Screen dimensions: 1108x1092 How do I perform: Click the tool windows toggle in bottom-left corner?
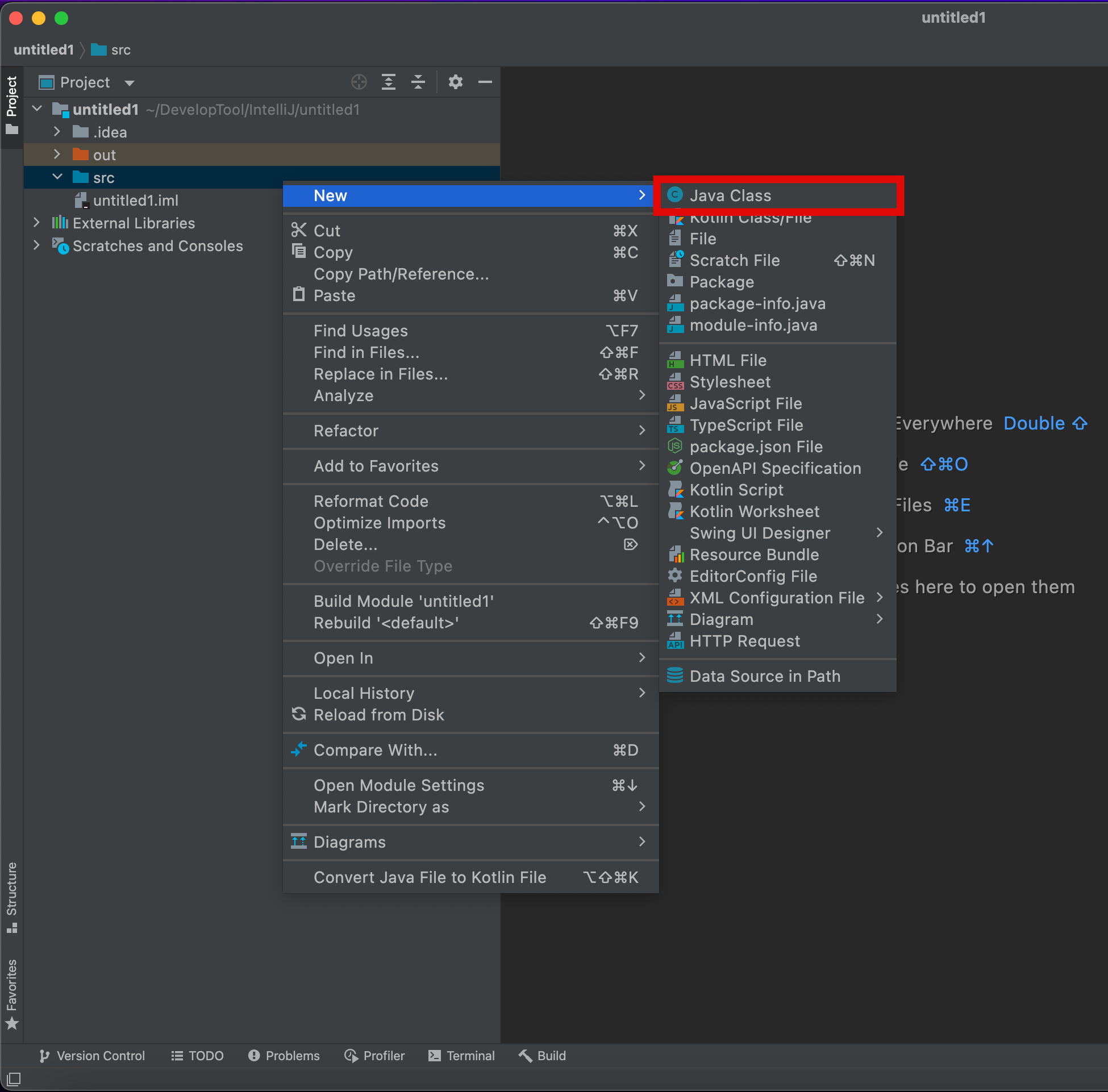coord(14,1079)
